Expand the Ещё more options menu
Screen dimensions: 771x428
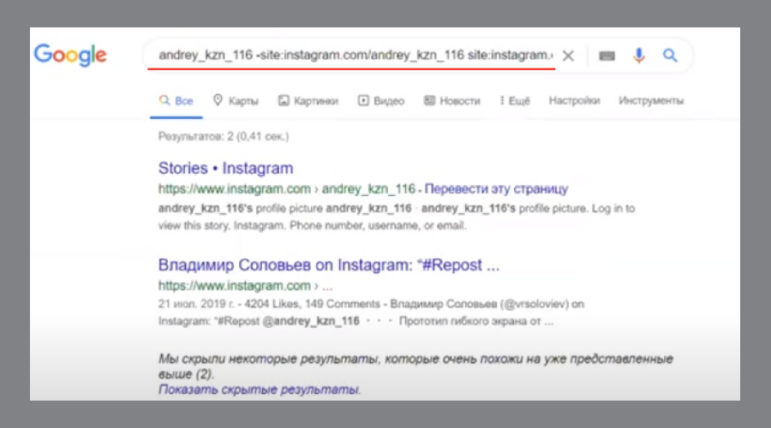pos(515,101)
